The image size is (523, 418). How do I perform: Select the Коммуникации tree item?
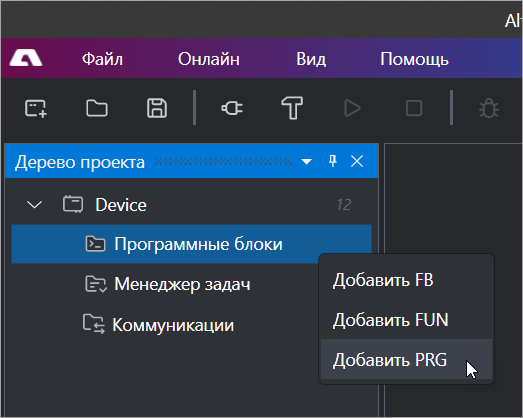click(x=173, y=325)
